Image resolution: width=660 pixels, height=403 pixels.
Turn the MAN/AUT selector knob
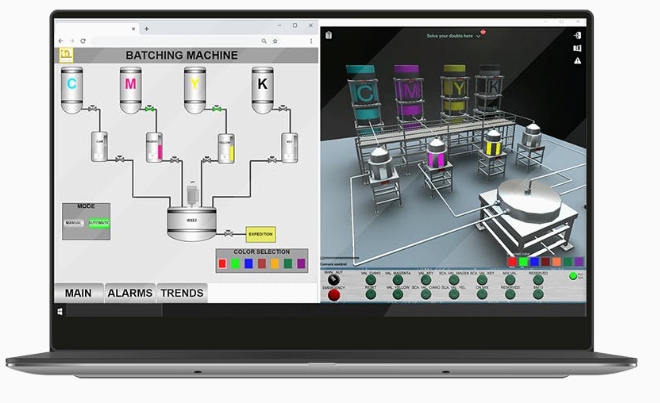(x=334, y=280)
